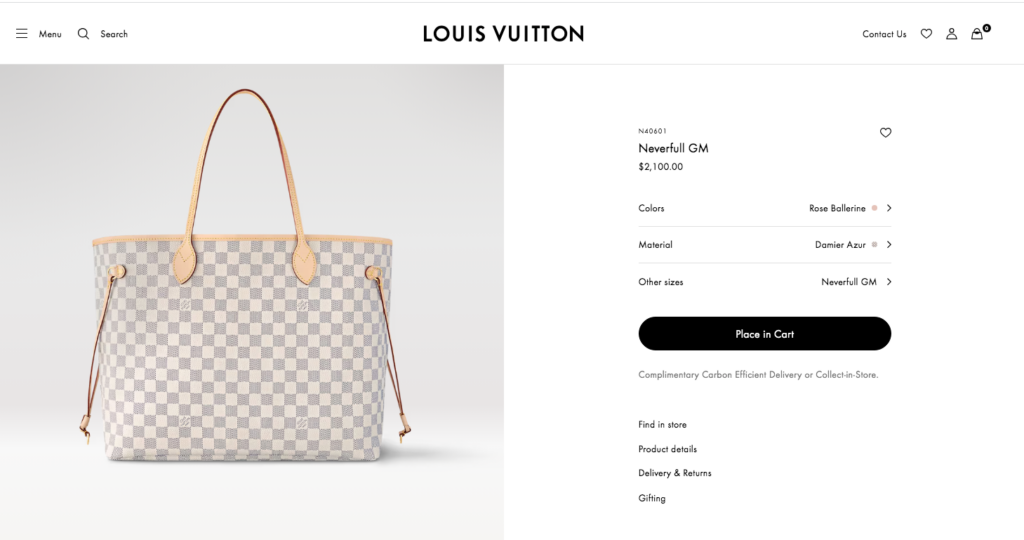Open the shopping bag cart icon
The height and width of the screenshot is (540, 1024).
point(977,33)
